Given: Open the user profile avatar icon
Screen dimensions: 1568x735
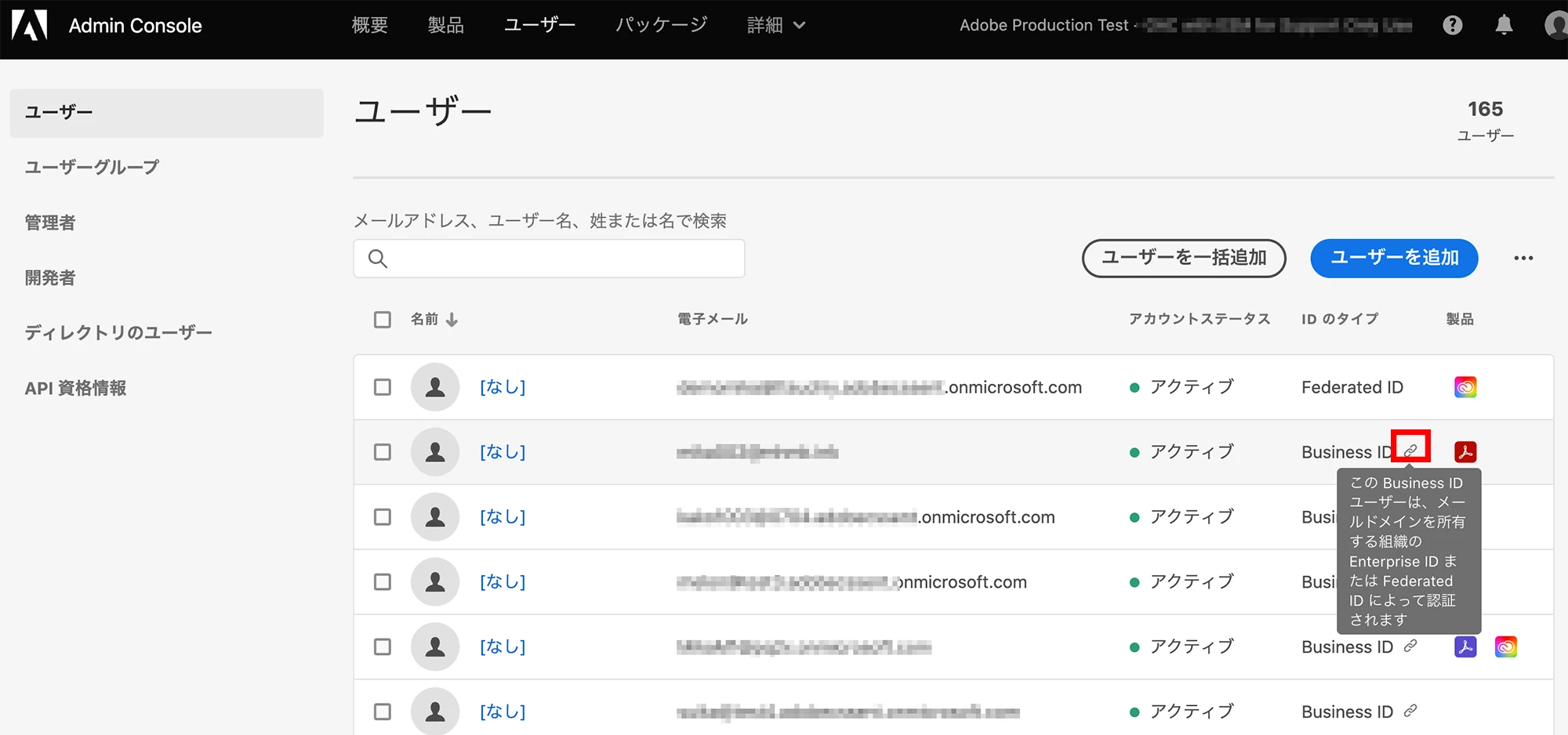Looking at the screenshot, I should click(x=1557, y=25).
